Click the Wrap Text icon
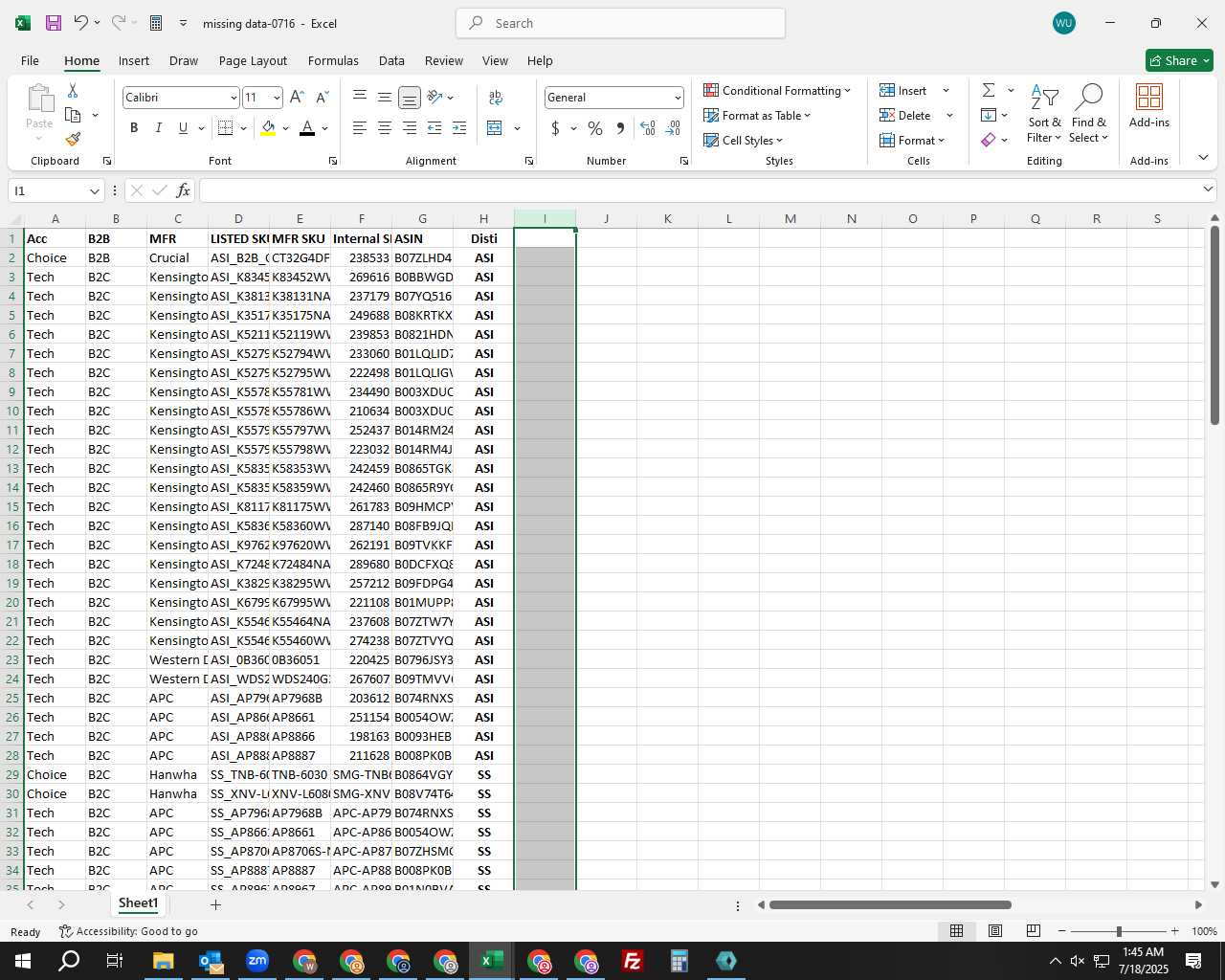The image size is (1225, 980). point(496,98)
